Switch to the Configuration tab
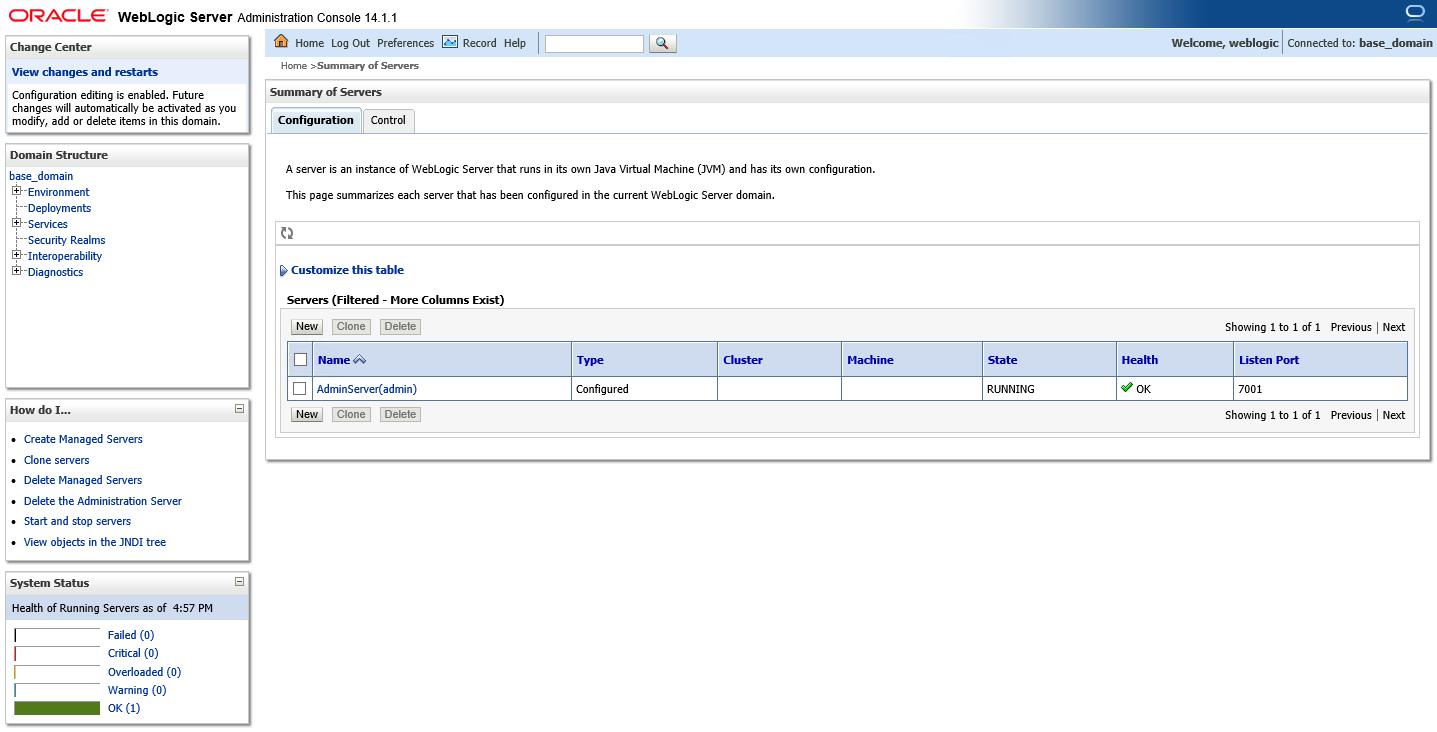 (316, 120)
